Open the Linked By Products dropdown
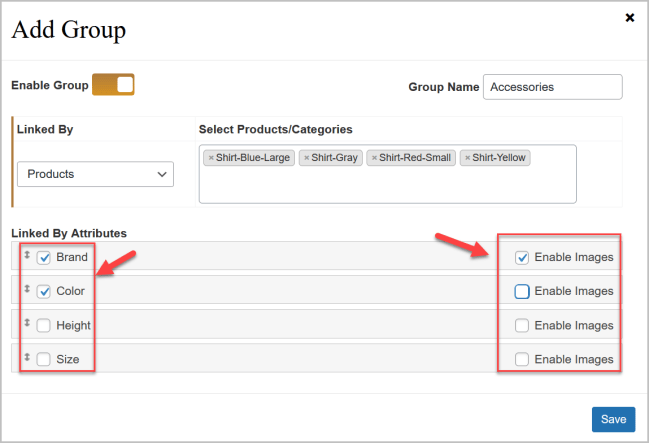Viewport: 649px width, 443px height. tap(95, 174)
